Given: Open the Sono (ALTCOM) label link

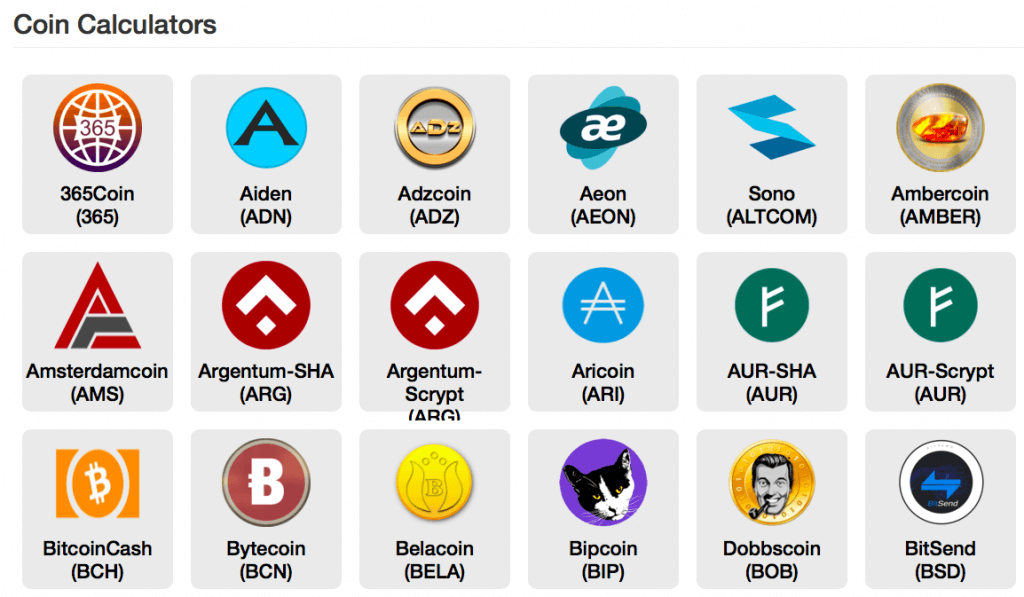Looking at the screenshot, I should coord(771,205).
